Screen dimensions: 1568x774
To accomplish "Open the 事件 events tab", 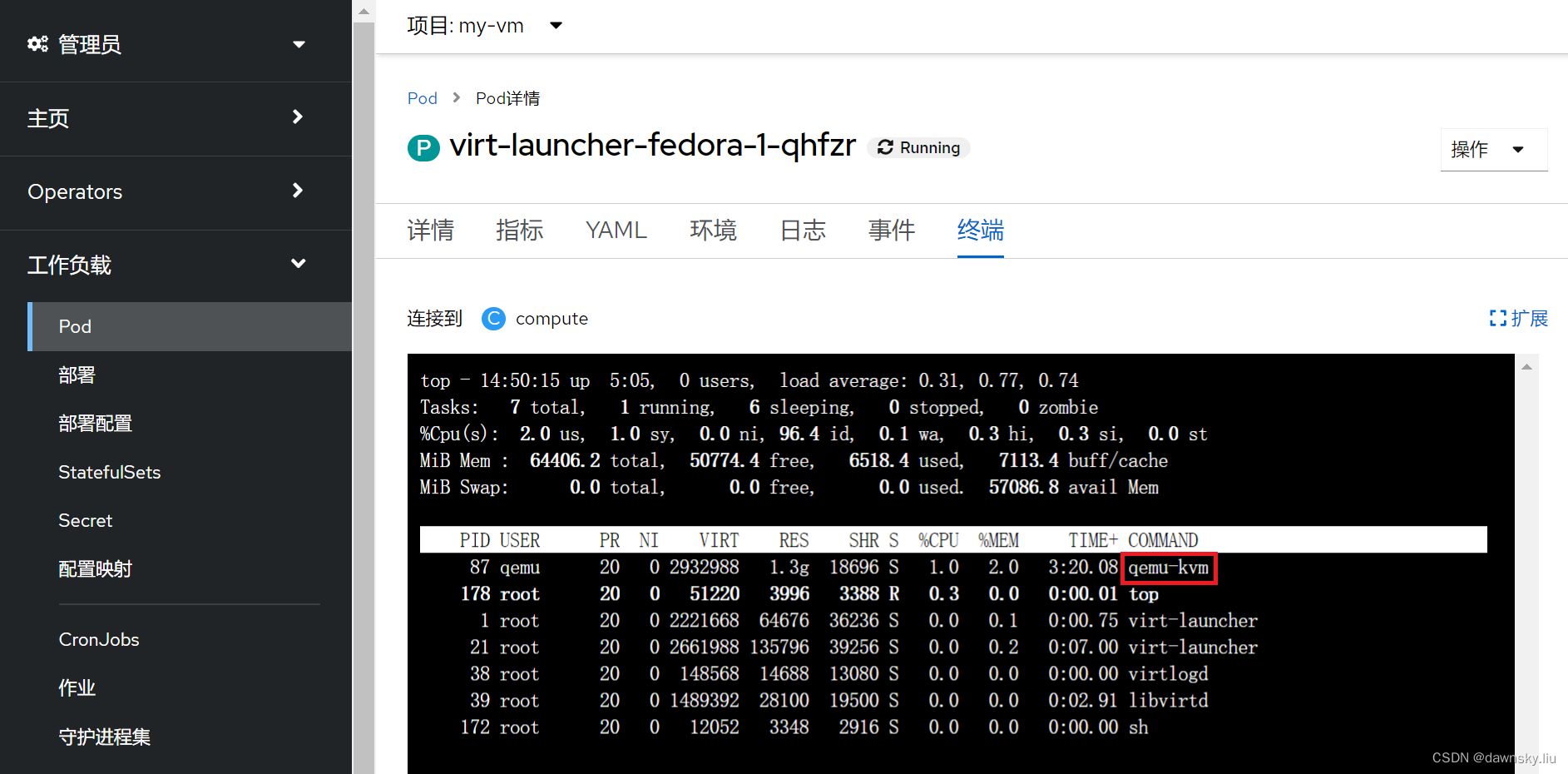I will tap(891, 231).
